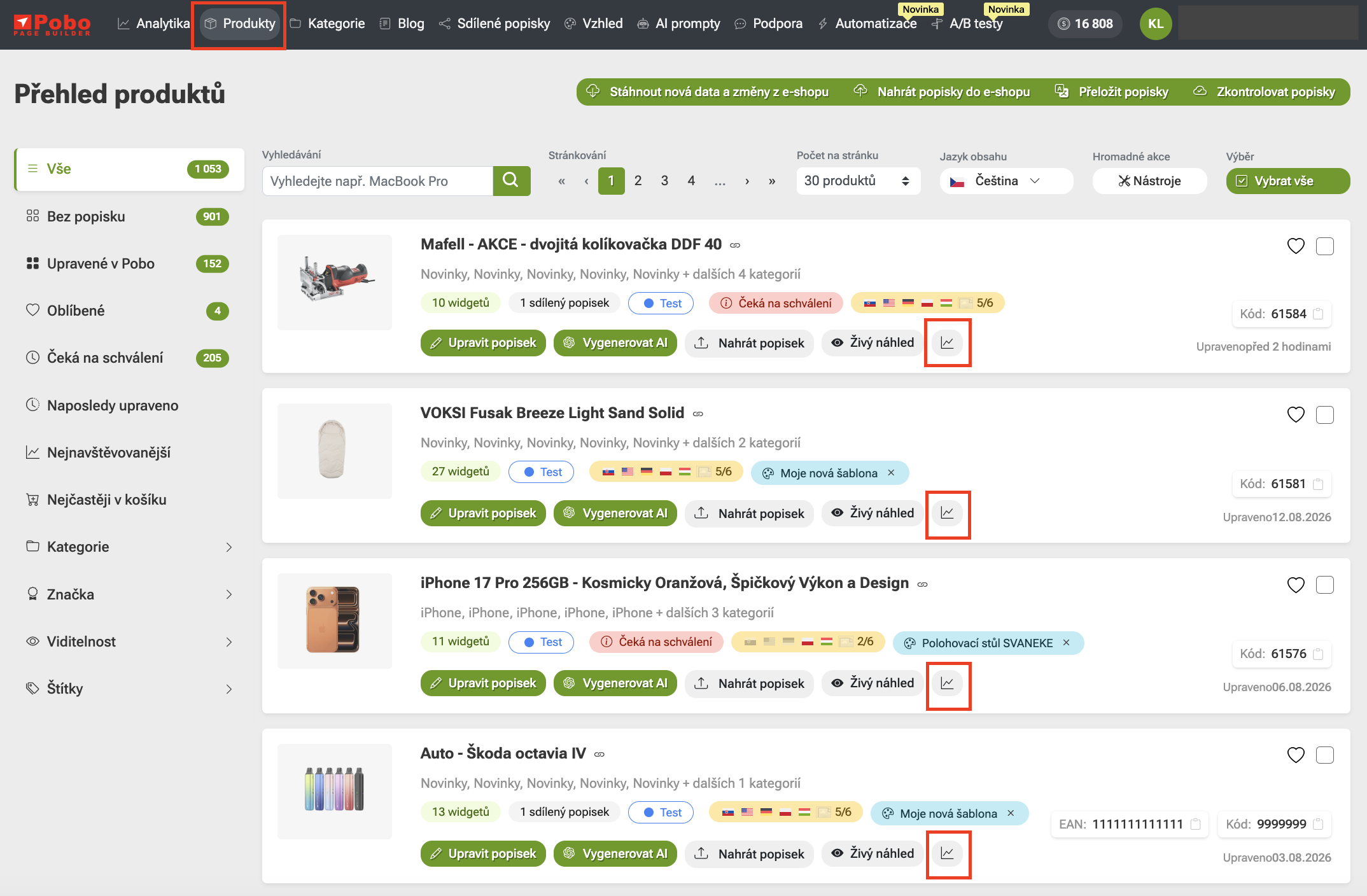Copy product code 61581 with clipboard icon

(1318, 484)
